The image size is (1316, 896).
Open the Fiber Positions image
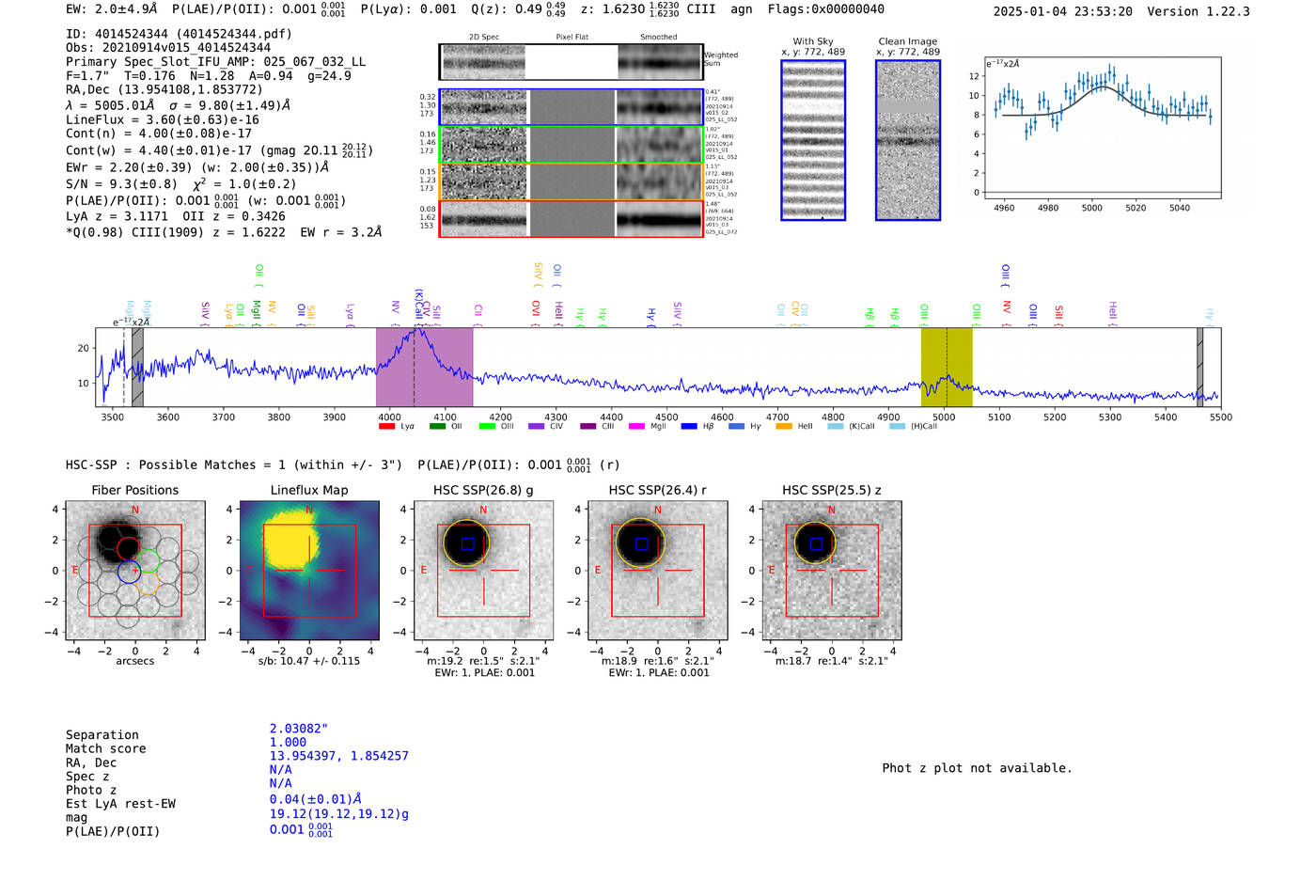[134, 571]
